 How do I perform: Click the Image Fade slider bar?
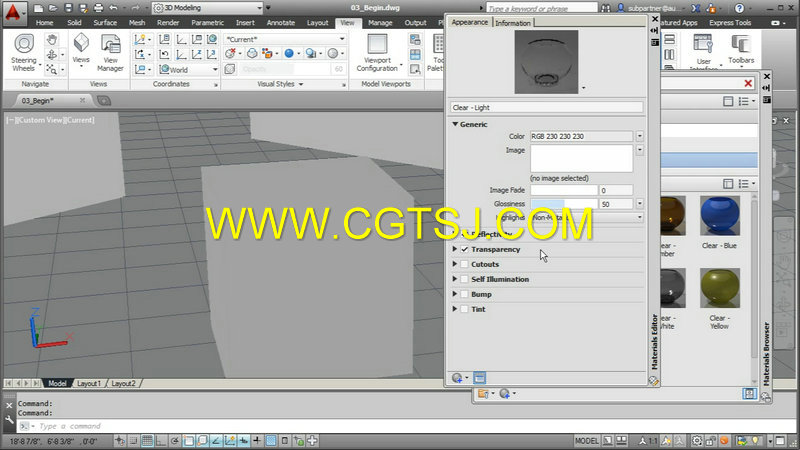pyautogui.click(x=564, y=190)
